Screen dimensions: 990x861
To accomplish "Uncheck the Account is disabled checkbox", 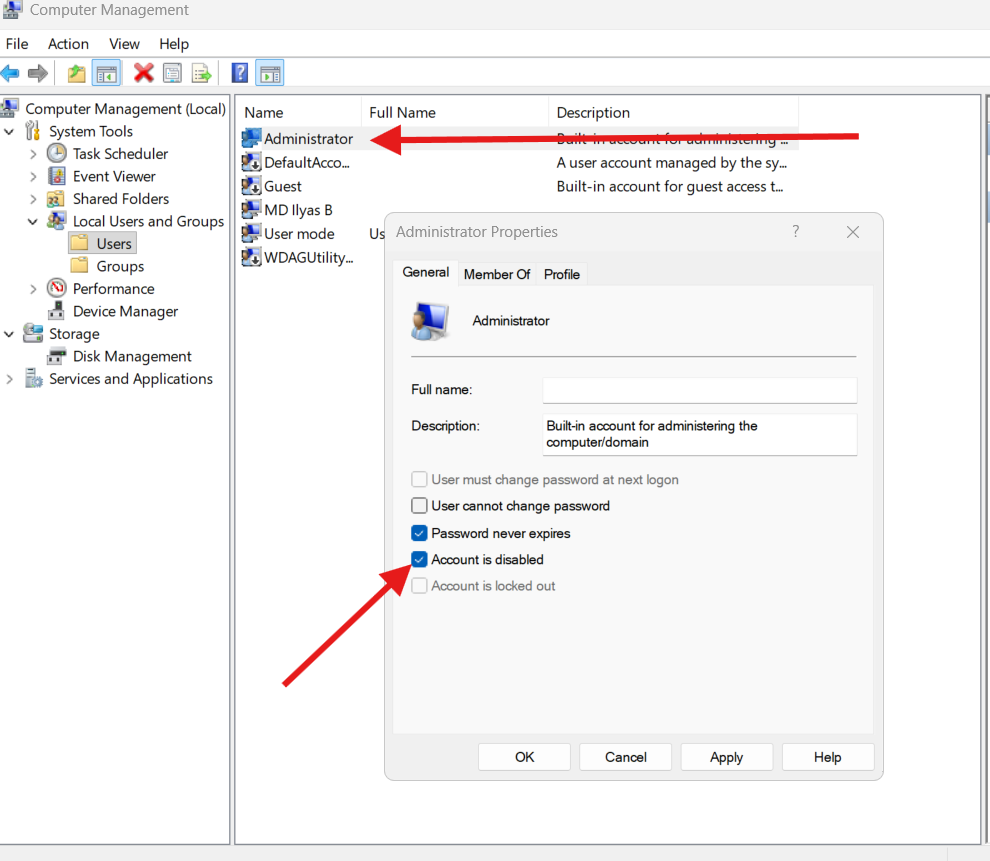I will (x=419, y=559).
